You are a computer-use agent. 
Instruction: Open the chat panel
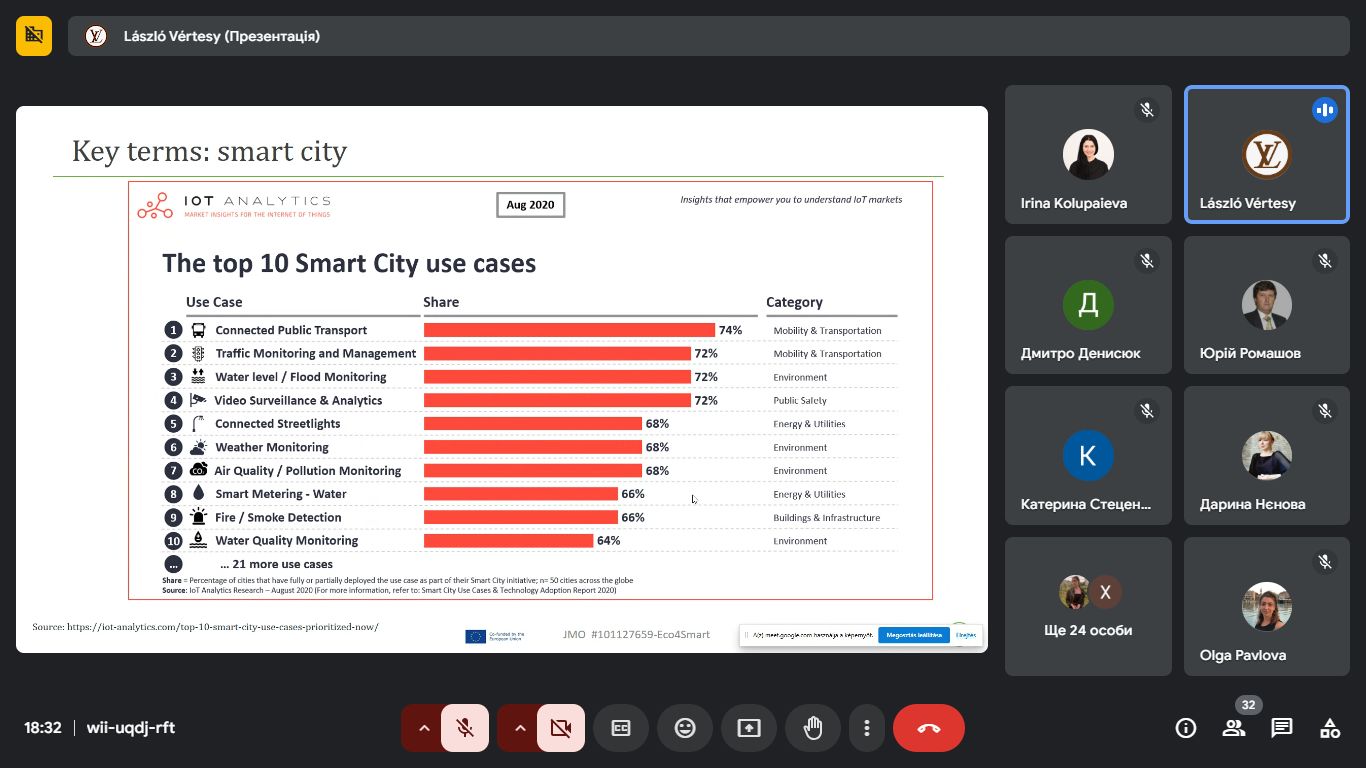(1282, 728)
